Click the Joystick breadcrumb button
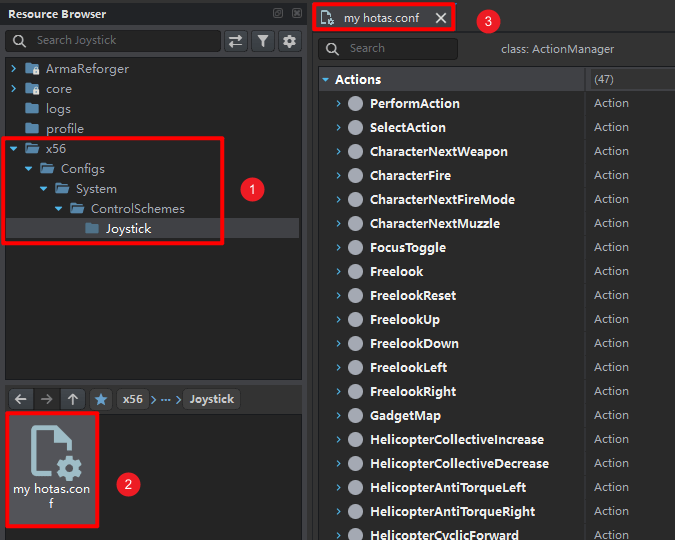The height and width of the screenshot is (540, 675). (x=212, y=399)
